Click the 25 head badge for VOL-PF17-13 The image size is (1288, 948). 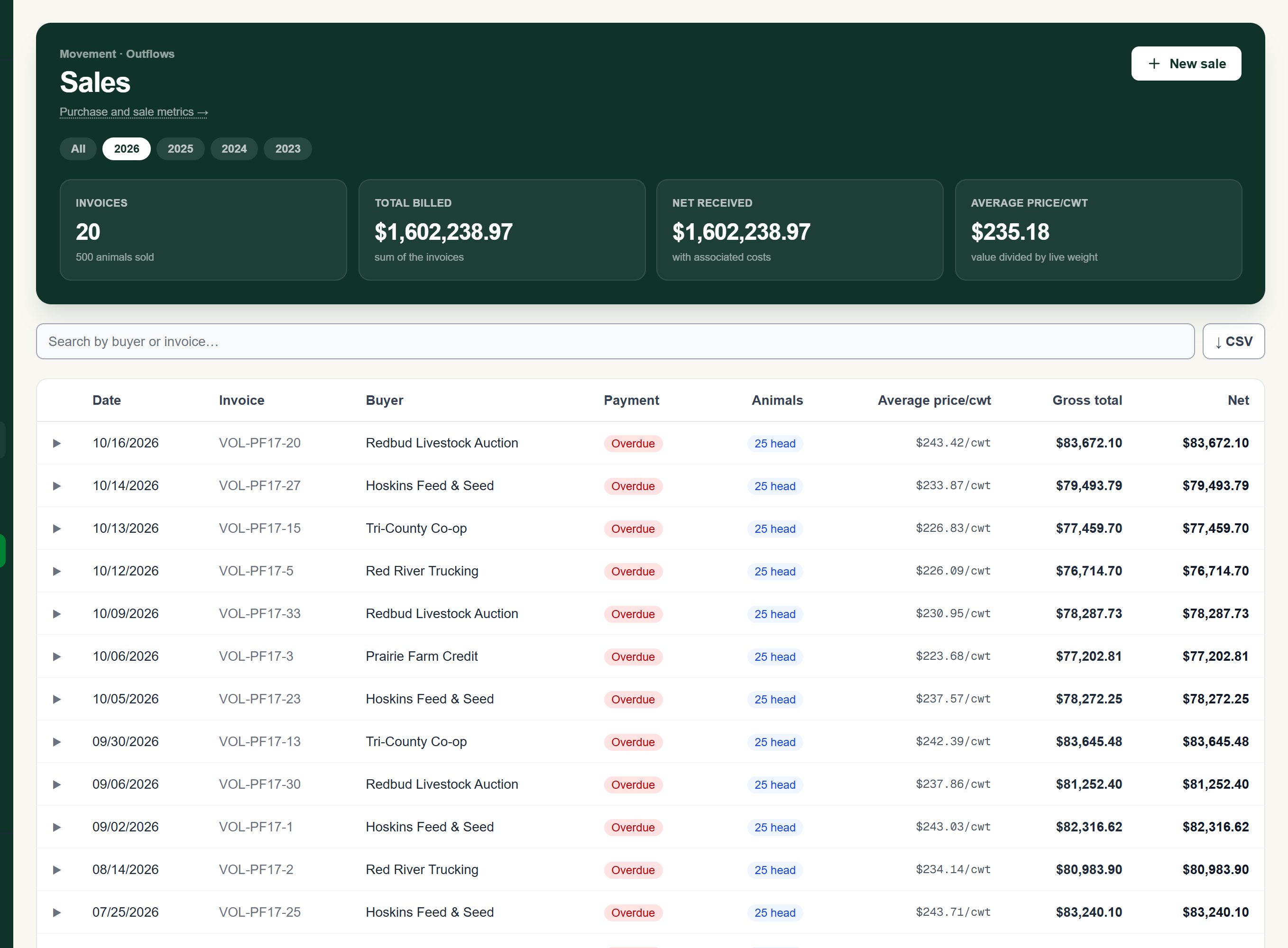(775, 742)
